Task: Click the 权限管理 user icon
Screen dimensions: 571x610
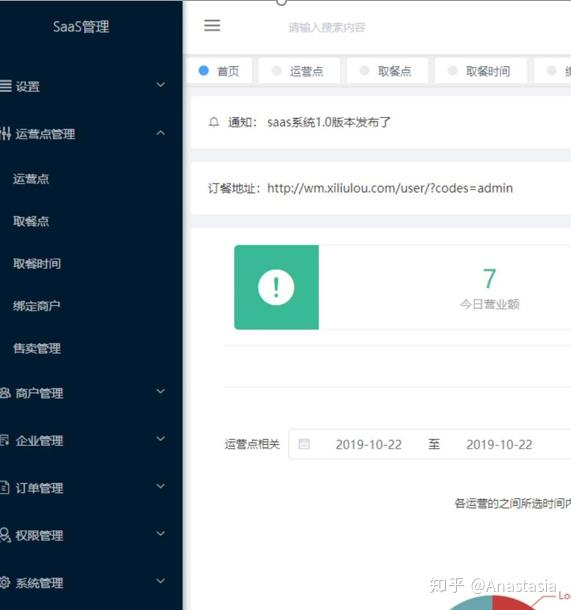Action: [5, 535]
